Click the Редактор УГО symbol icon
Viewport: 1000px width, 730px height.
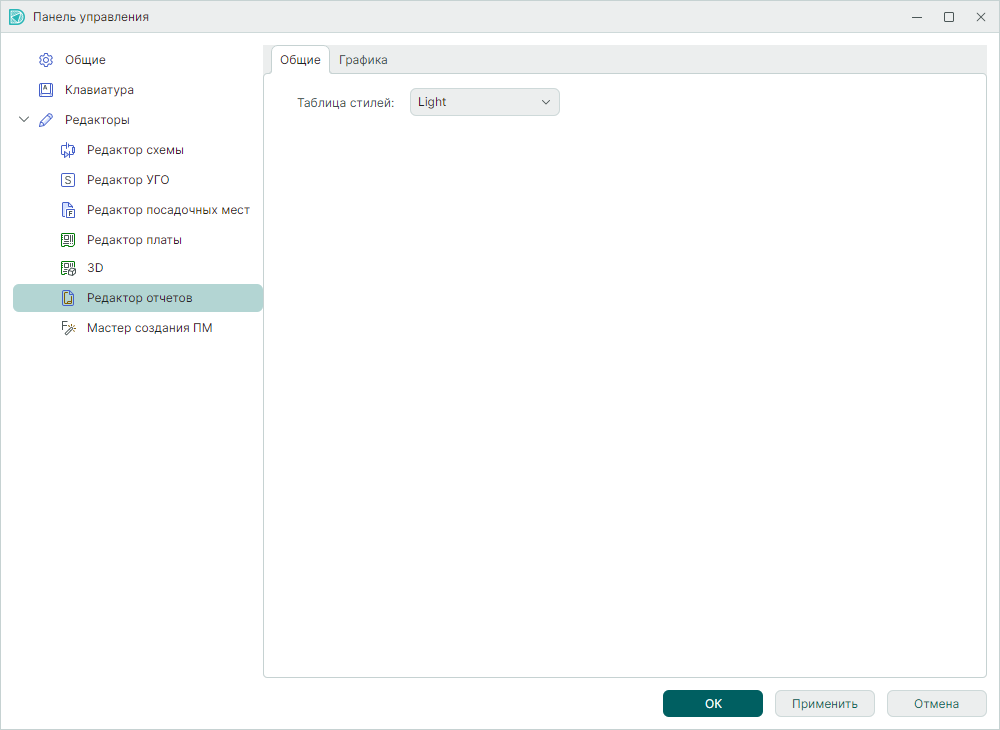68,180
